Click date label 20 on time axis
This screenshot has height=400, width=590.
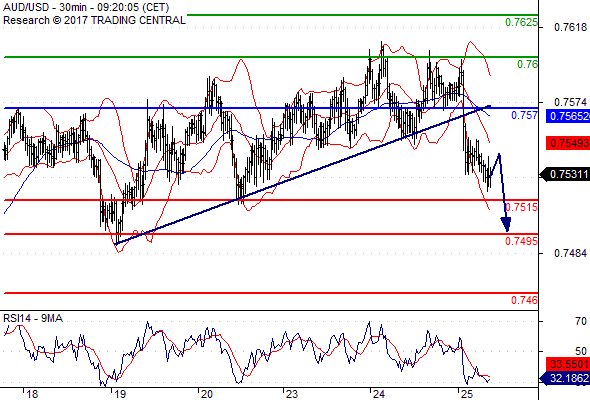click(207, 394)
